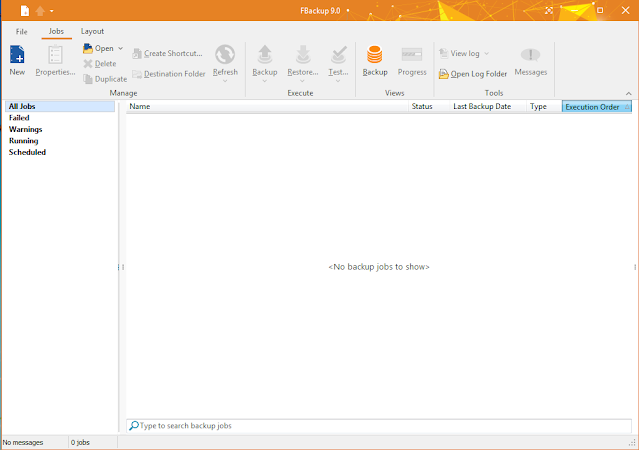Sort by the Status column header
Image resolution: width=639 pixels, height=450 pixels.
[429, 106]
